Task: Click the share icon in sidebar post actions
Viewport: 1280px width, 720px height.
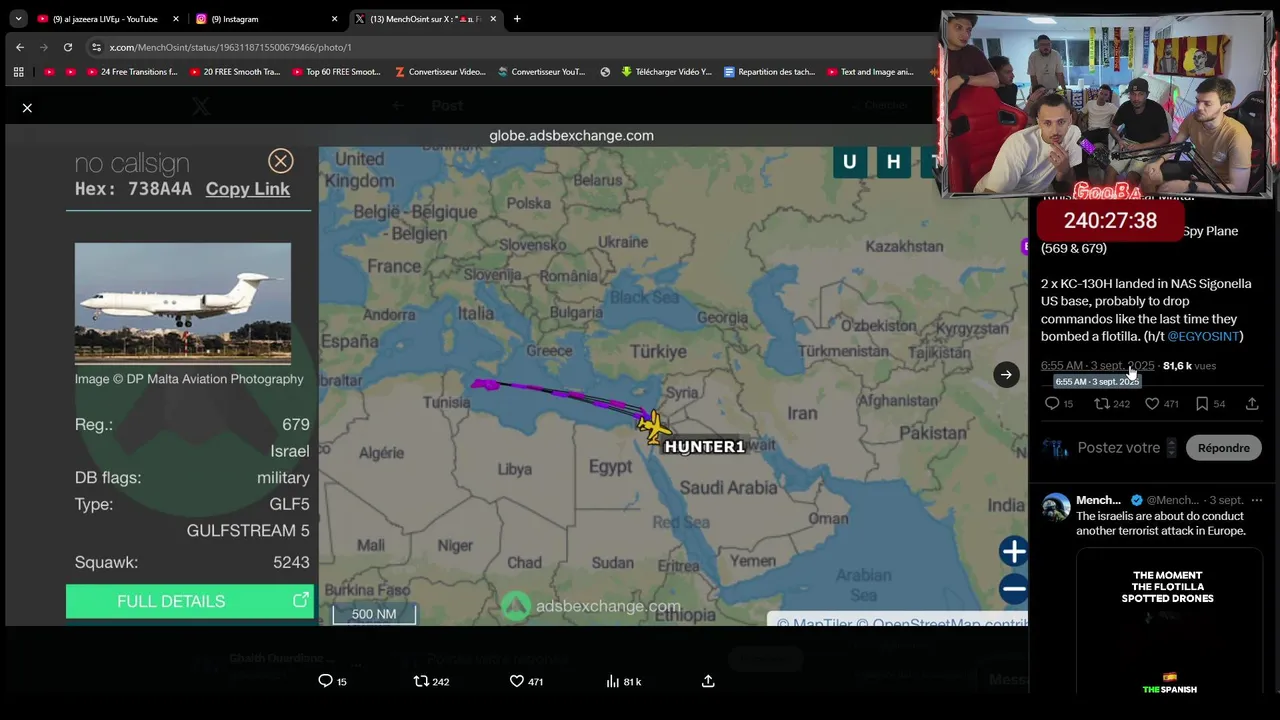Action: coord(1252,403)
